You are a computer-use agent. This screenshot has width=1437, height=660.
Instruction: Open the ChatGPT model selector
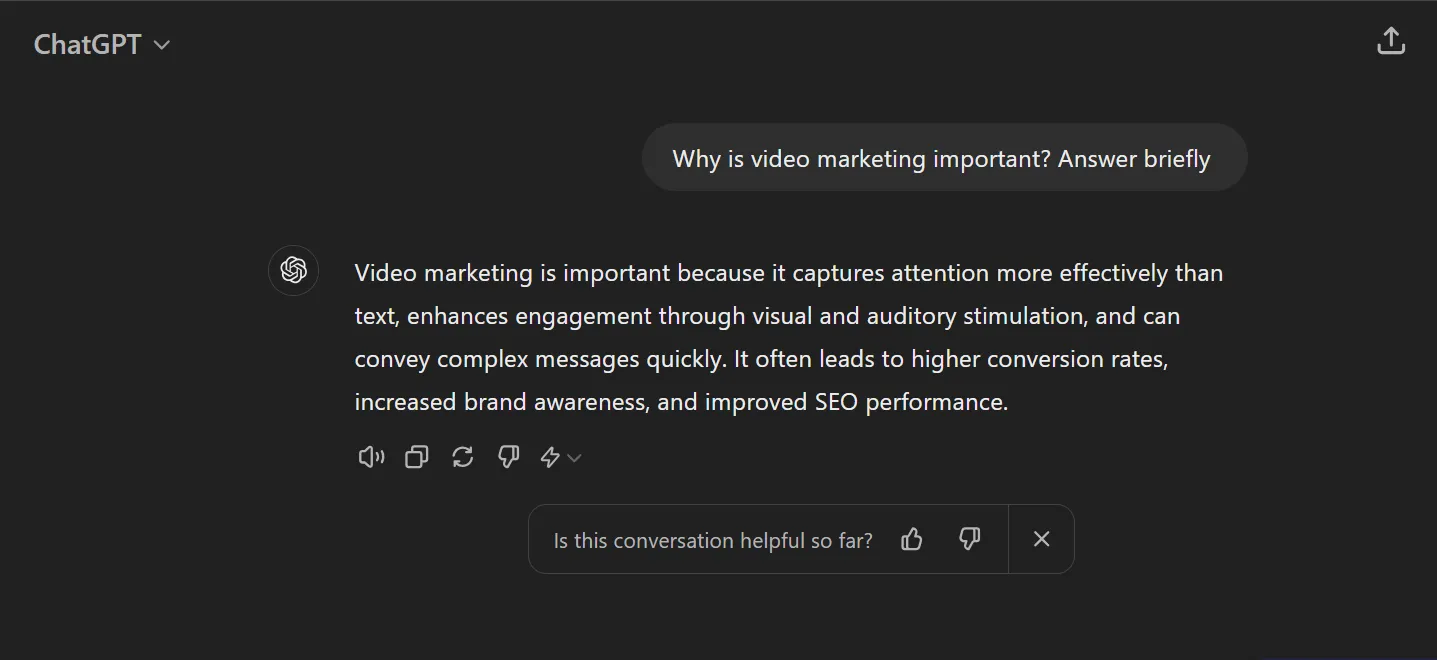(102, 45)
